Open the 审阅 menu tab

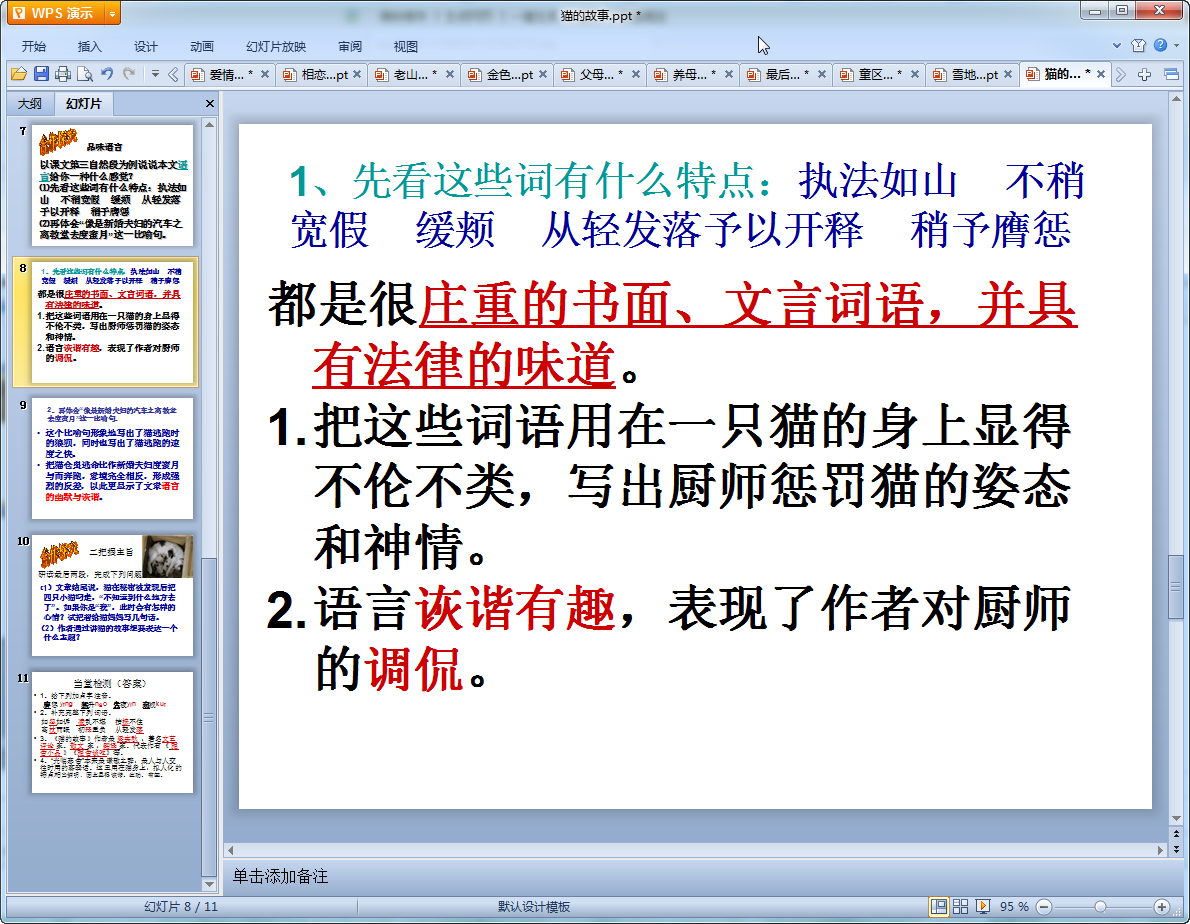click(350, 46)
